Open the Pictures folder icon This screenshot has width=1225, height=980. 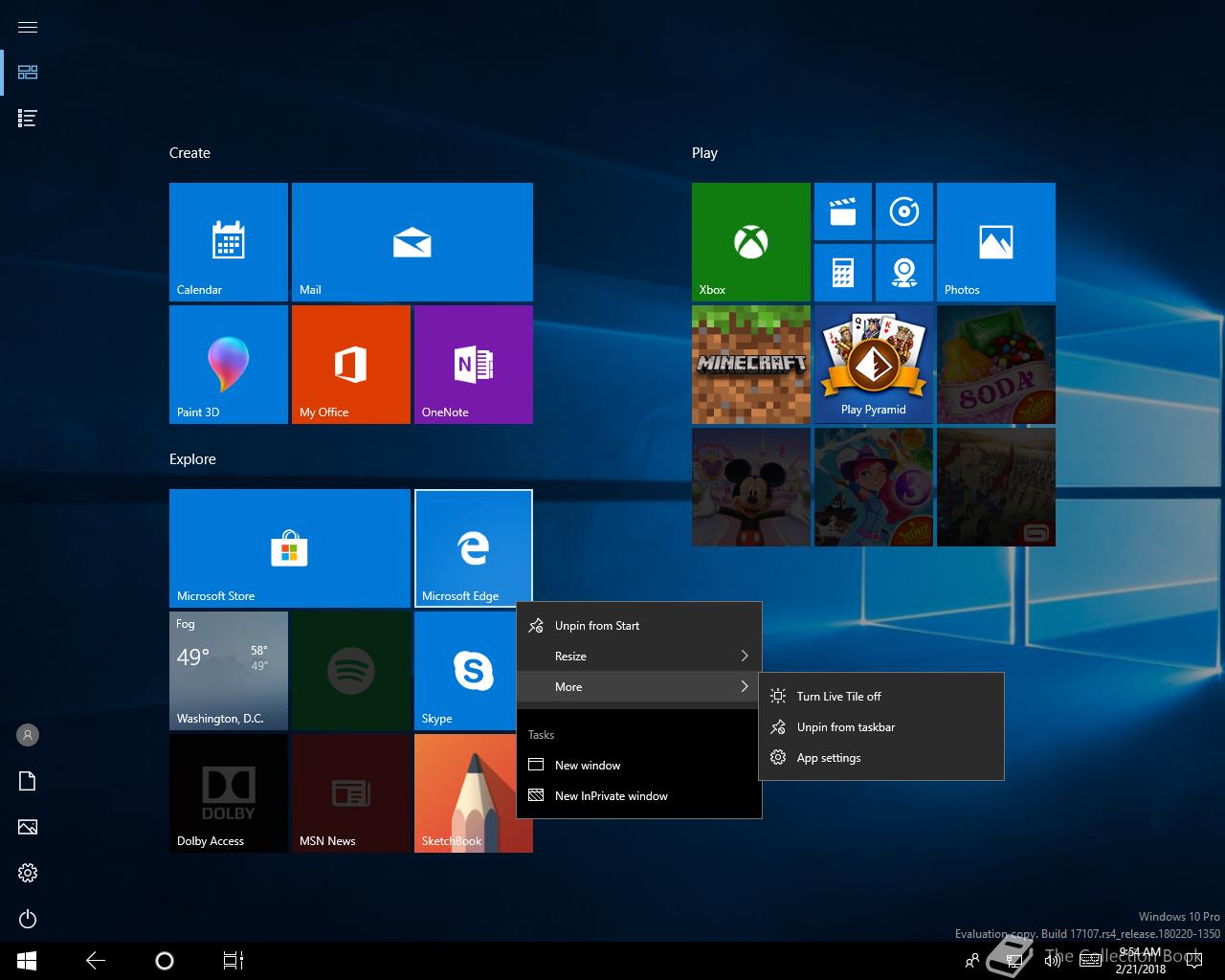pyautogui.click(x=28, y=827)
